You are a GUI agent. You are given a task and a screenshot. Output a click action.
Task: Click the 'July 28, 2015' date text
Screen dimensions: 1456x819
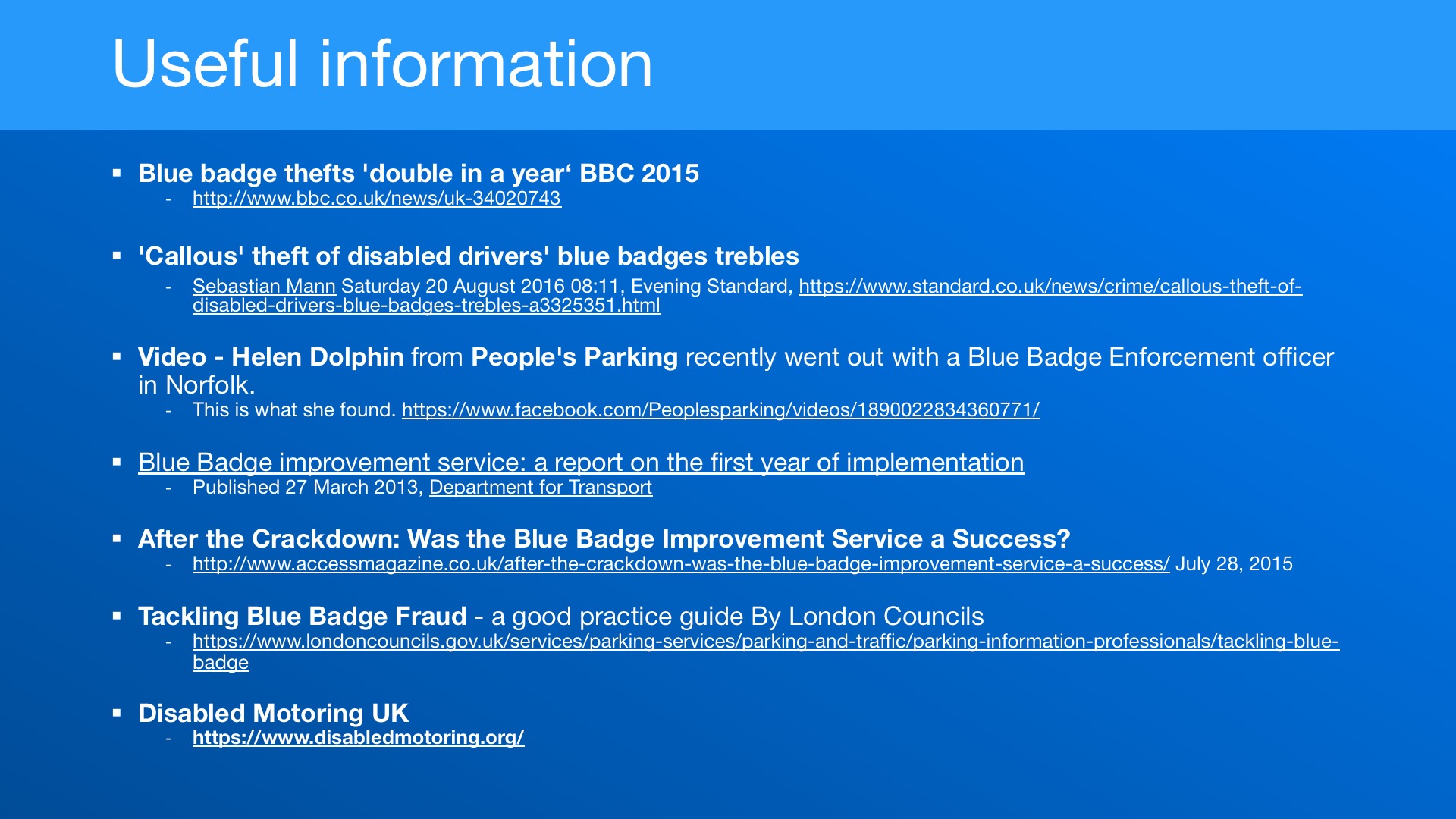[x=1234, y=564]
